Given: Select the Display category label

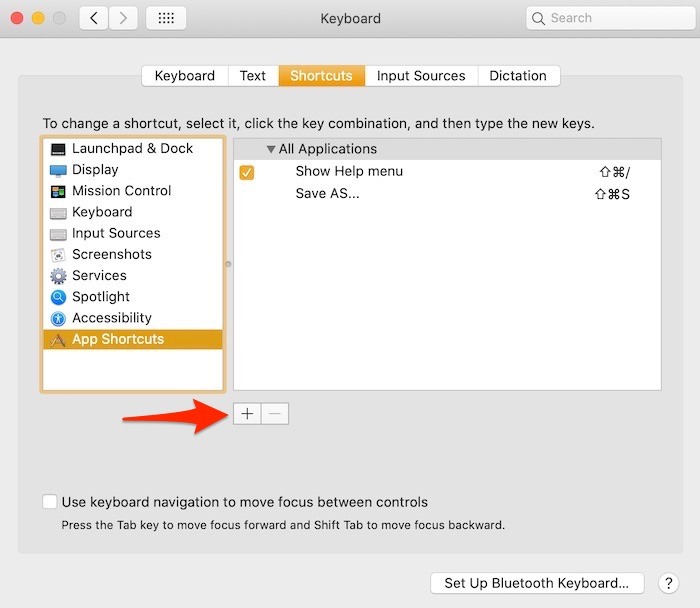Looking at the screenshot, I should point(95,170).
